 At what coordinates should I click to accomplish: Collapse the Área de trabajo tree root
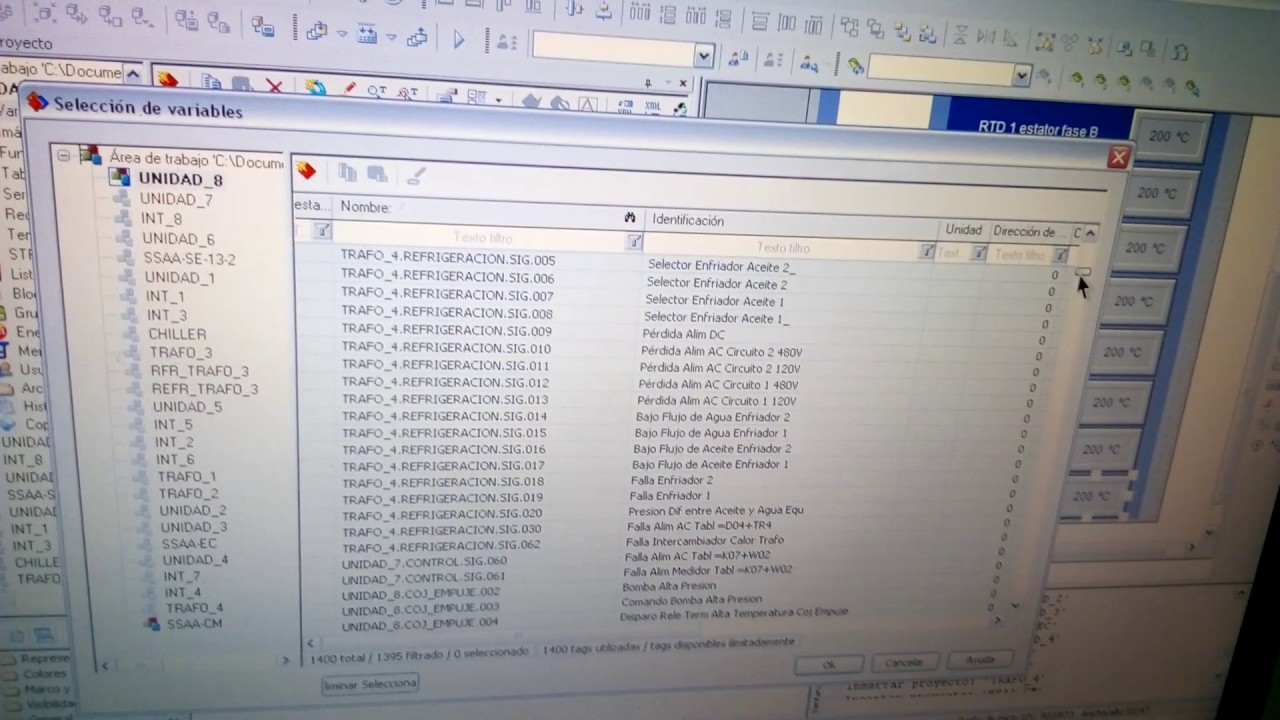click(x=64, y=155)
